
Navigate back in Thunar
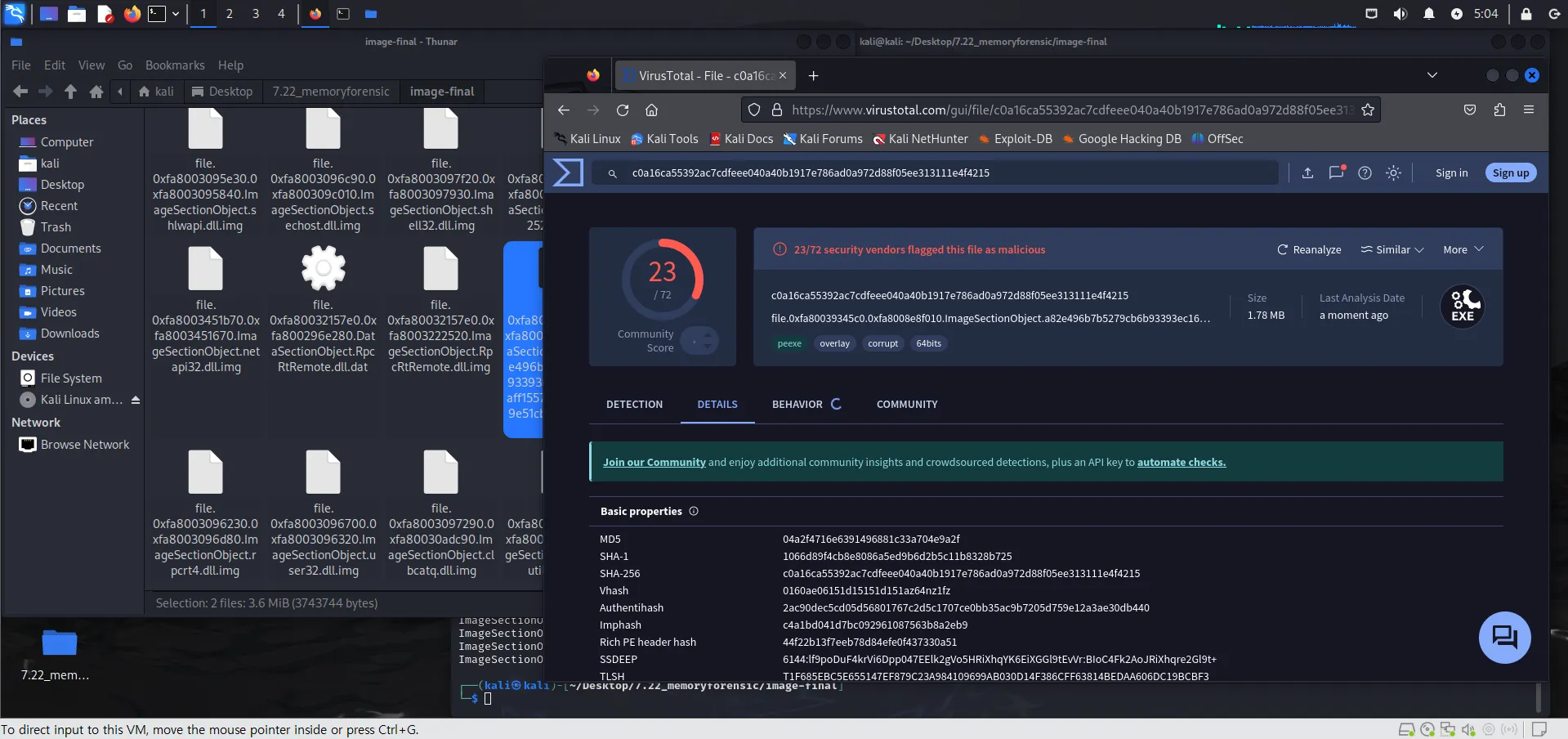point(21,92)
